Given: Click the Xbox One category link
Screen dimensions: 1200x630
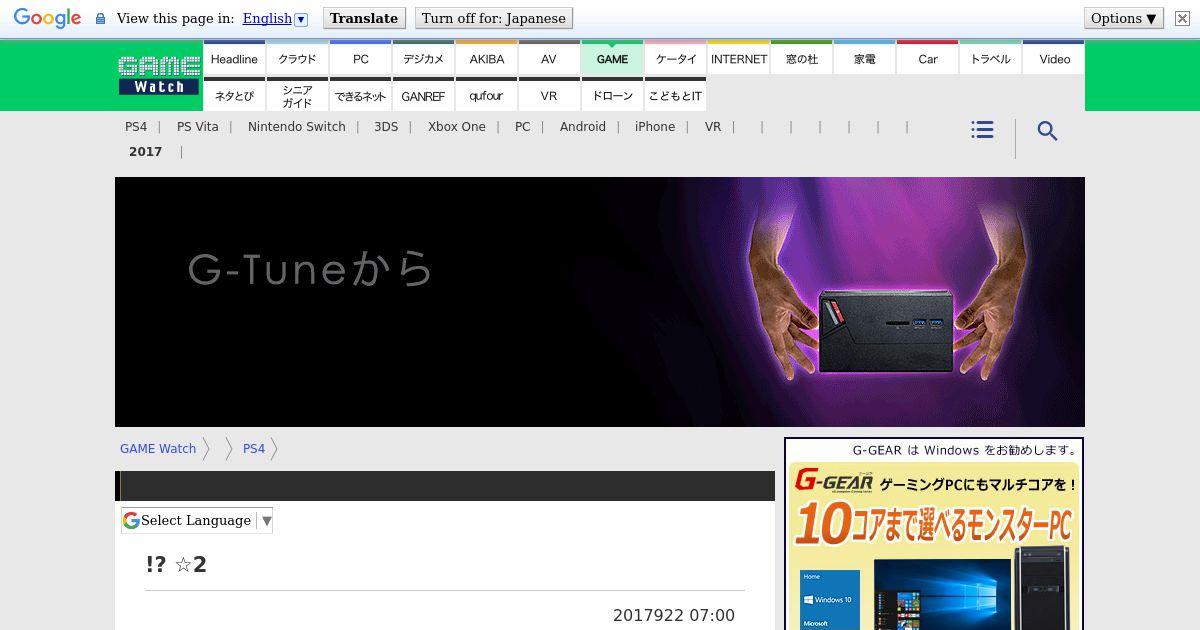Looking at the screenshot, I should click(x=457, y=127).
